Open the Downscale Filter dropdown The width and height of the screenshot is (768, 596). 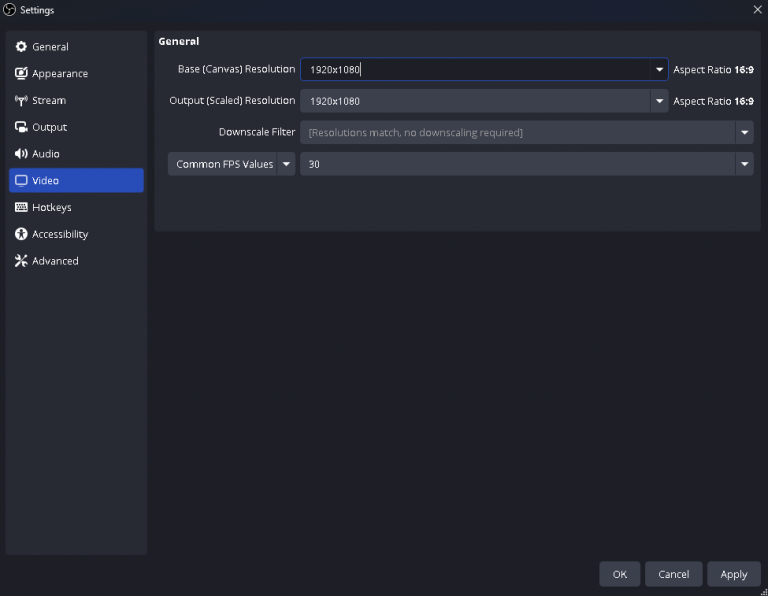527,132
